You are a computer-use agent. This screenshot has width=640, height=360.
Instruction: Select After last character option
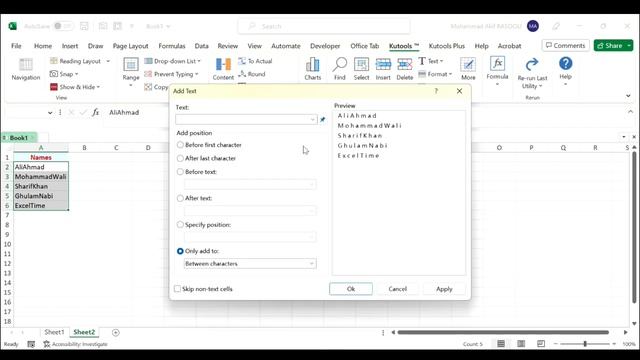(x=180, y=158)
